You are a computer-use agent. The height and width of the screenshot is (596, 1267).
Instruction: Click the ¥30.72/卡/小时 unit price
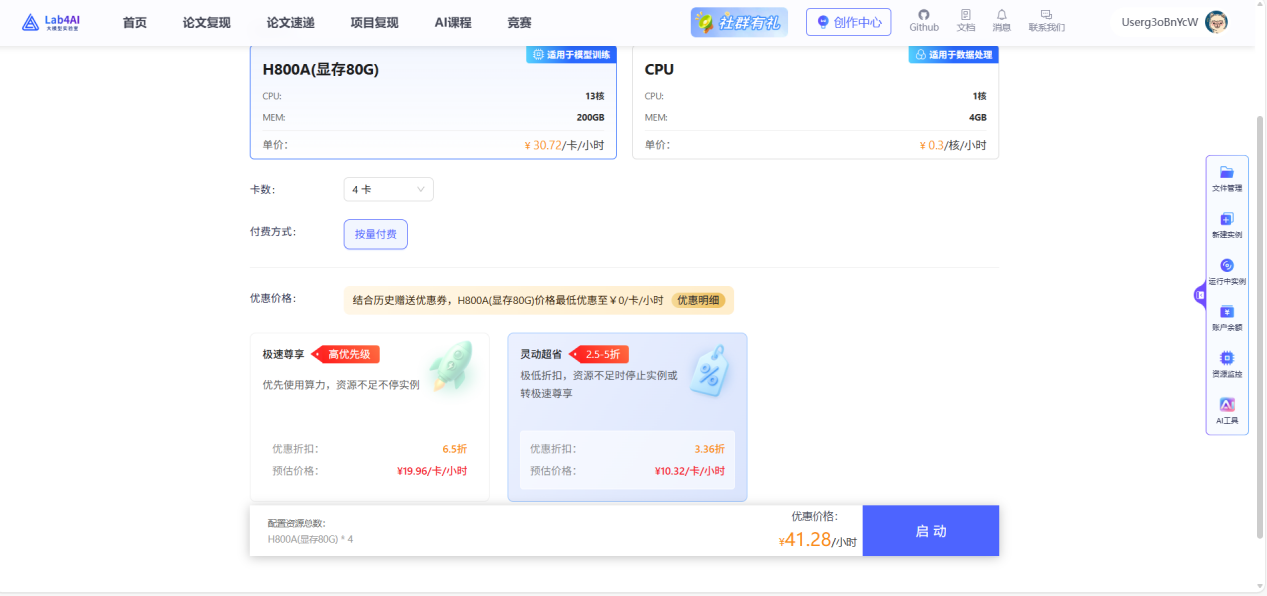point(564,145)
